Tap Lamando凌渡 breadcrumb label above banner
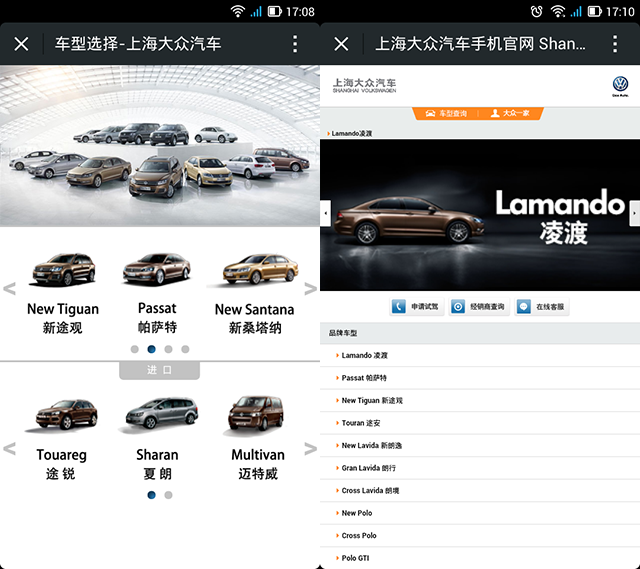 (x=351, y=133)
